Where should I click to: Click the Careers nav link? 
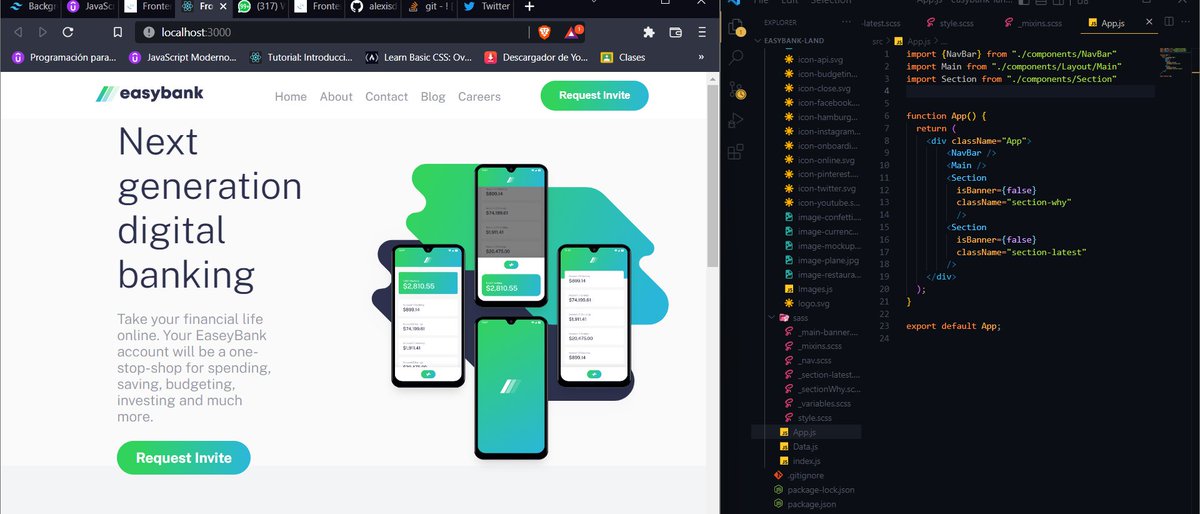point(479,97)
